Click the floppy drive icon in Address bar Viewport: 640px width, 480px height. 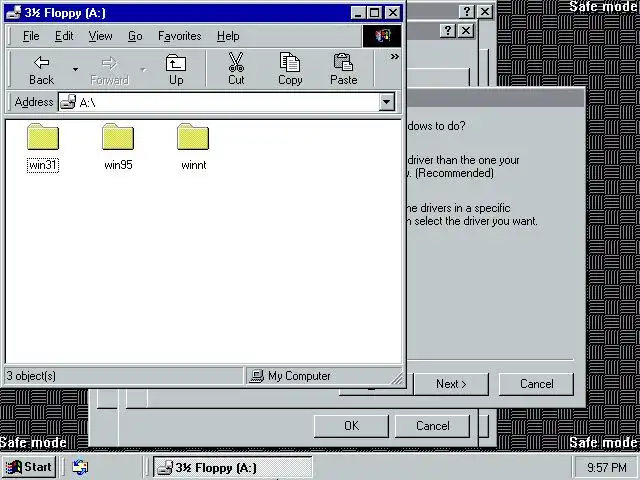pyautogui.click(x=68, y=102)
